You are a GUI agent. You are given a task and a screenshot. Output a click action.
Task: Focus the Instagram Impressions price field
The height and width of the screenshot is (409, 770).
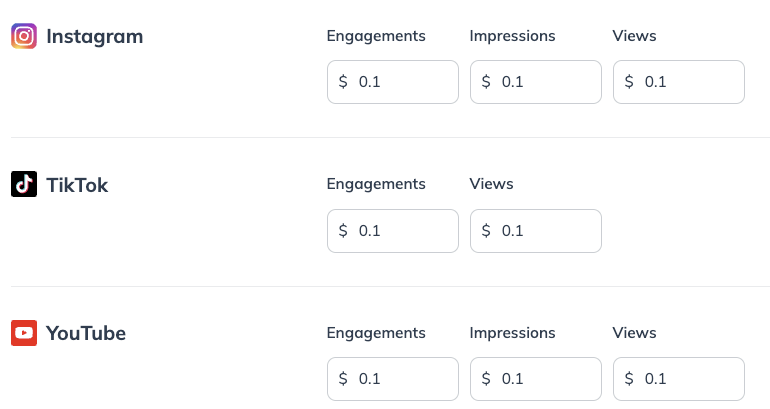pos(536,82)
